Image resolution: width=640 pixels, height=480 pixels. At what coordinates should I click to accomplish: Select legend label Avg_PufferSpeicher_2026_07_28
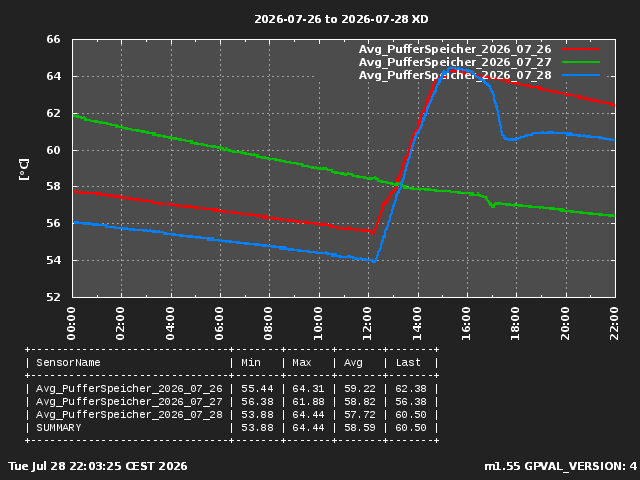click(x=455, y=76)
